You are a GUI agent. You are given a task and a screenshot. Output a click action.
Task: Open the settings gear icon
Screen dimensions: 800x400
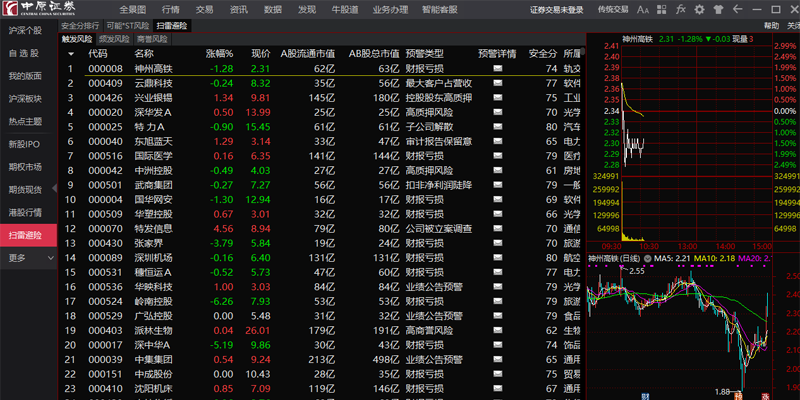(699, 10)
